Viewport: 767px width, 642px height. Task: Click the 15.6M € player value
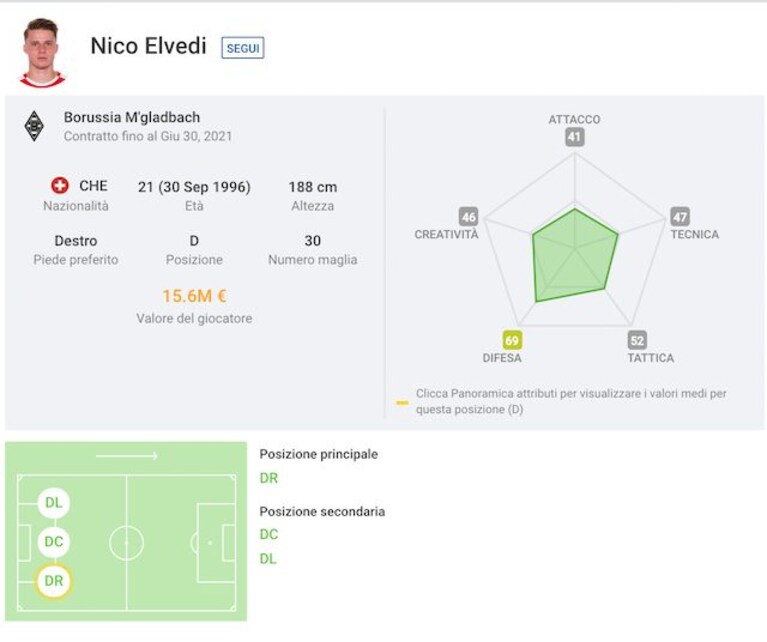(194, 296)
